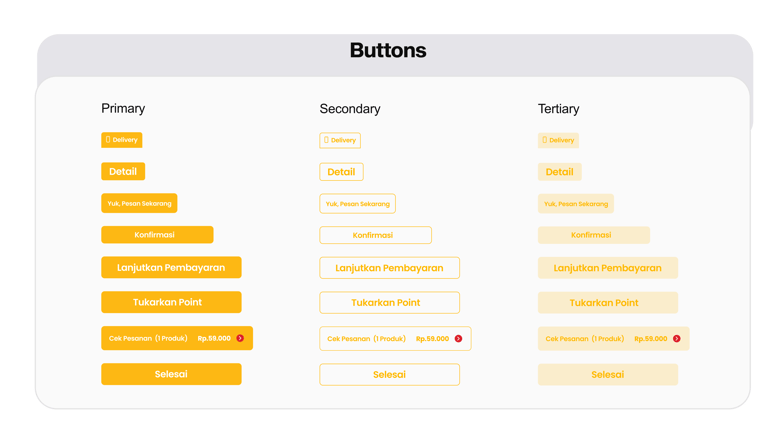Viewport: 768px width, 443px height.
Task: Click the solid yellow Selesai button
Action: pyautogui.click(x=171, y=374)
